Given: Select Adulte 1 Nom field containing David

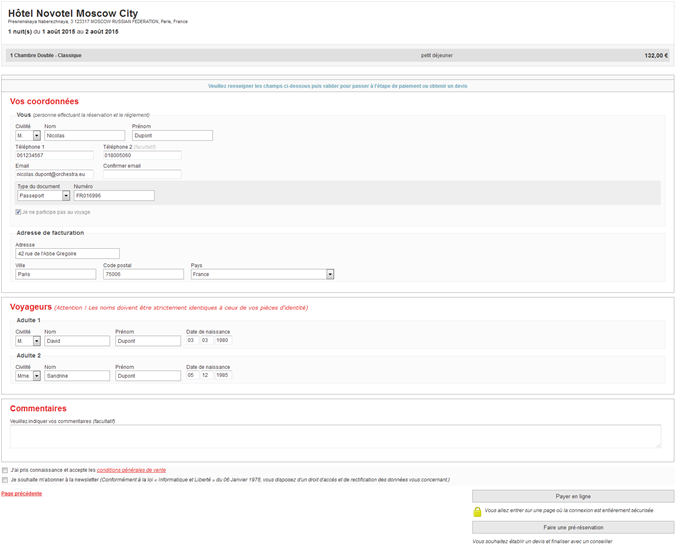Looking at the screenshot, I should pyautogui.click(x=76, y=341).
